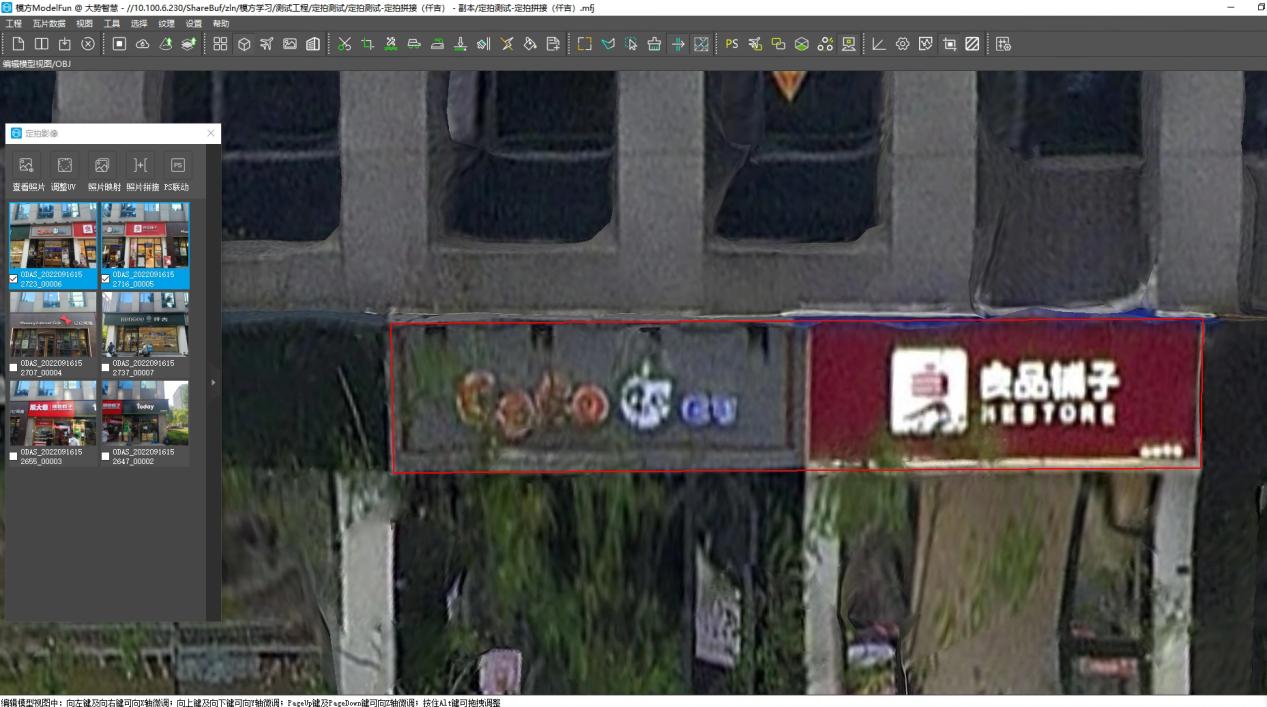The image size is (1267, 707).
Task: Check the ODAS_2022091615 2707_00004 checkbox
Action: (14, 368)
